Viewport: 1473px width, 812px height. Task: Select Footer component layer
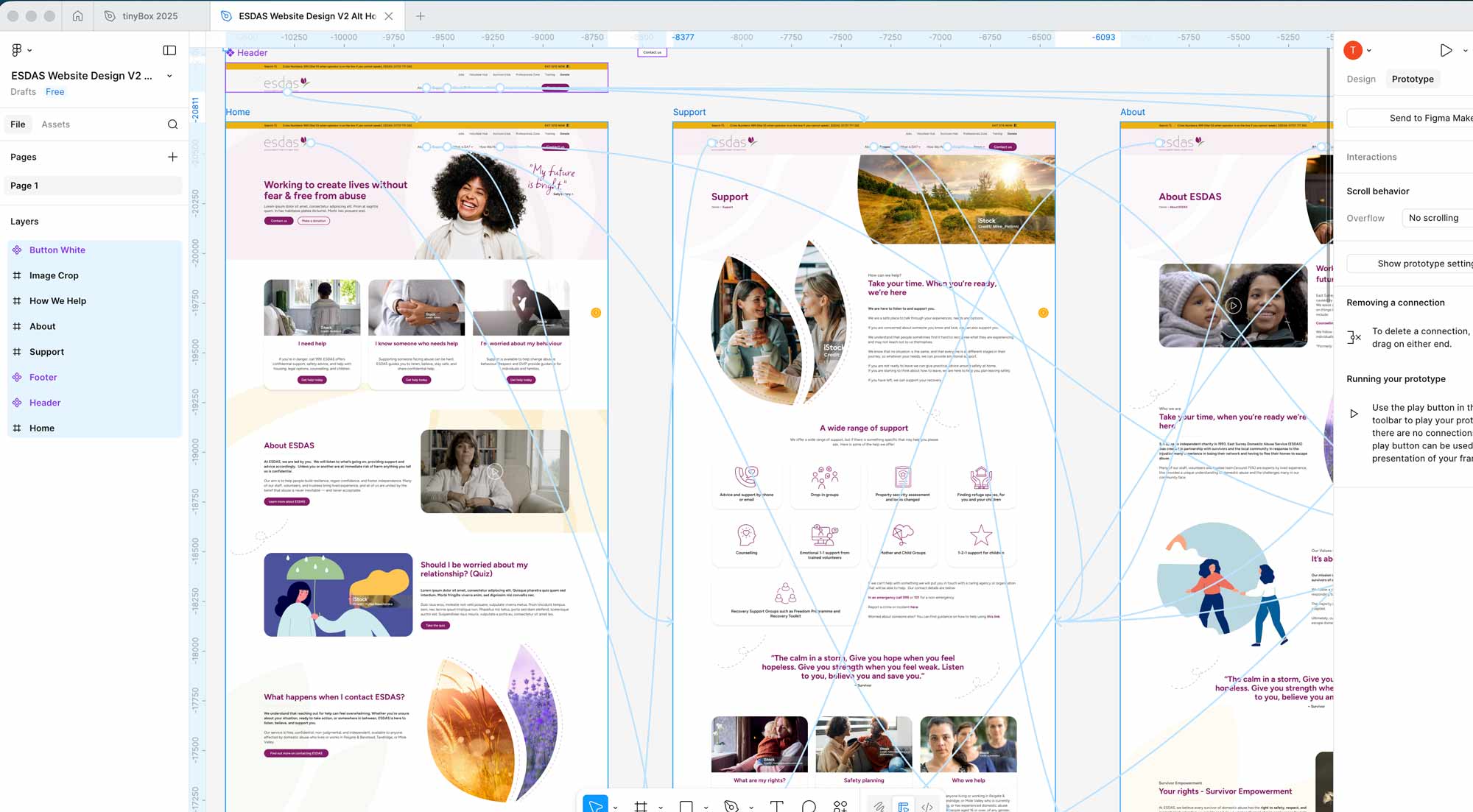[x=94, y=377]
